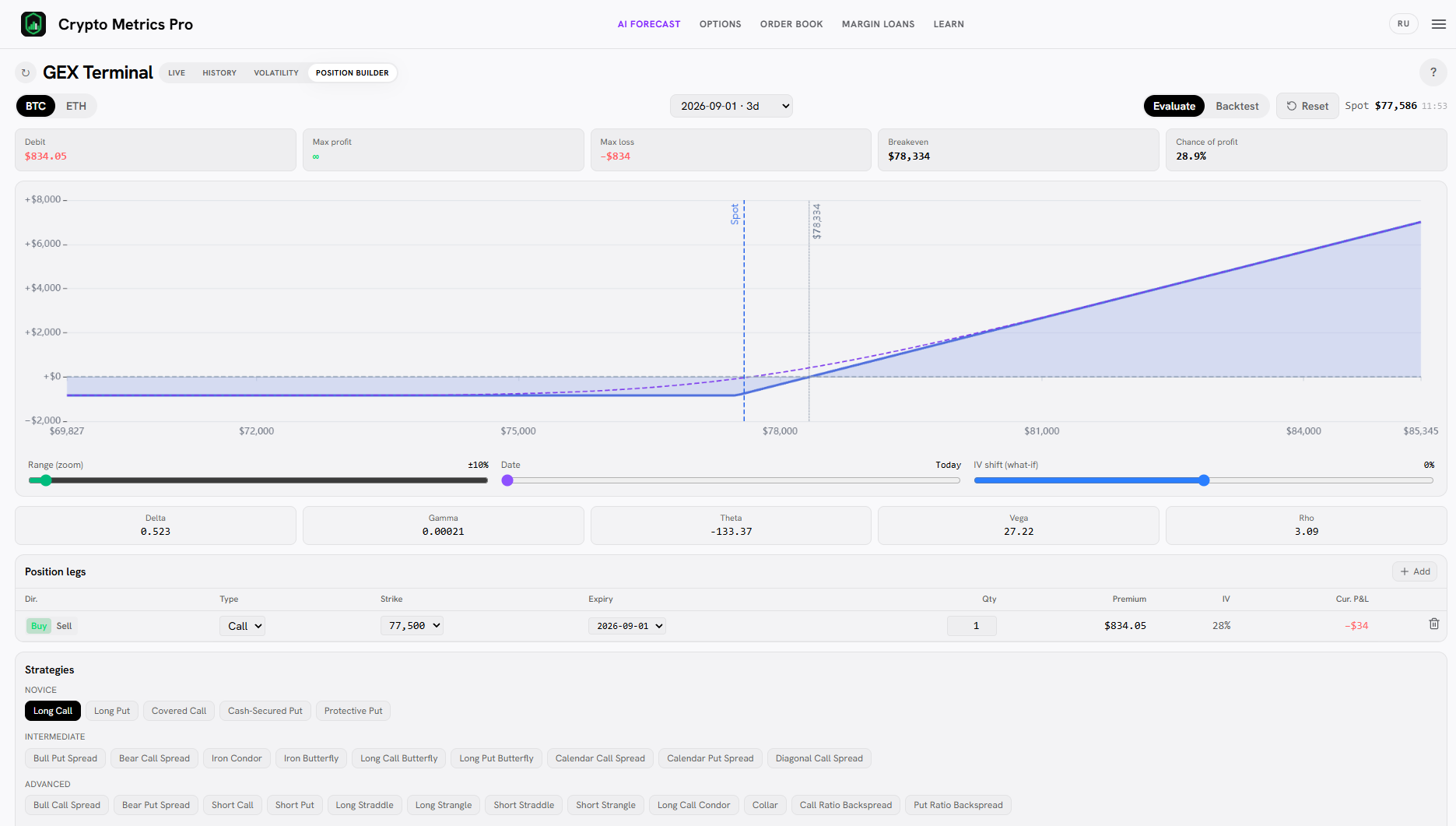Select the Long Call strategy
Viewport: 1456px width, 826px height.
point(53,711)
